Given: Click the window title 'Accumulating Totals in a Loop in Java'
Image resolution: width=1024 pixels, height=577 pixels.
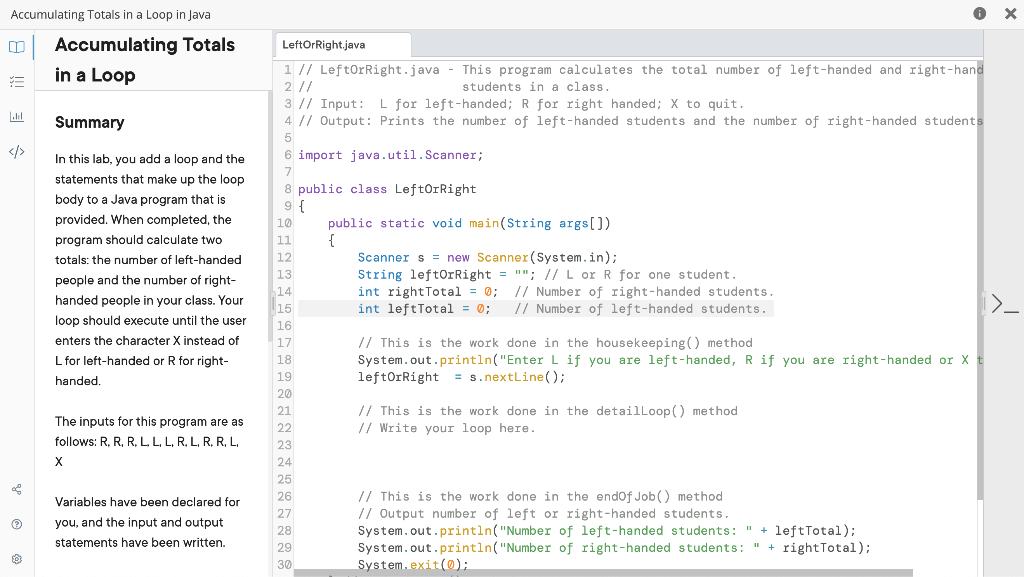Looking at the screenshot, I should click(110, 14).
